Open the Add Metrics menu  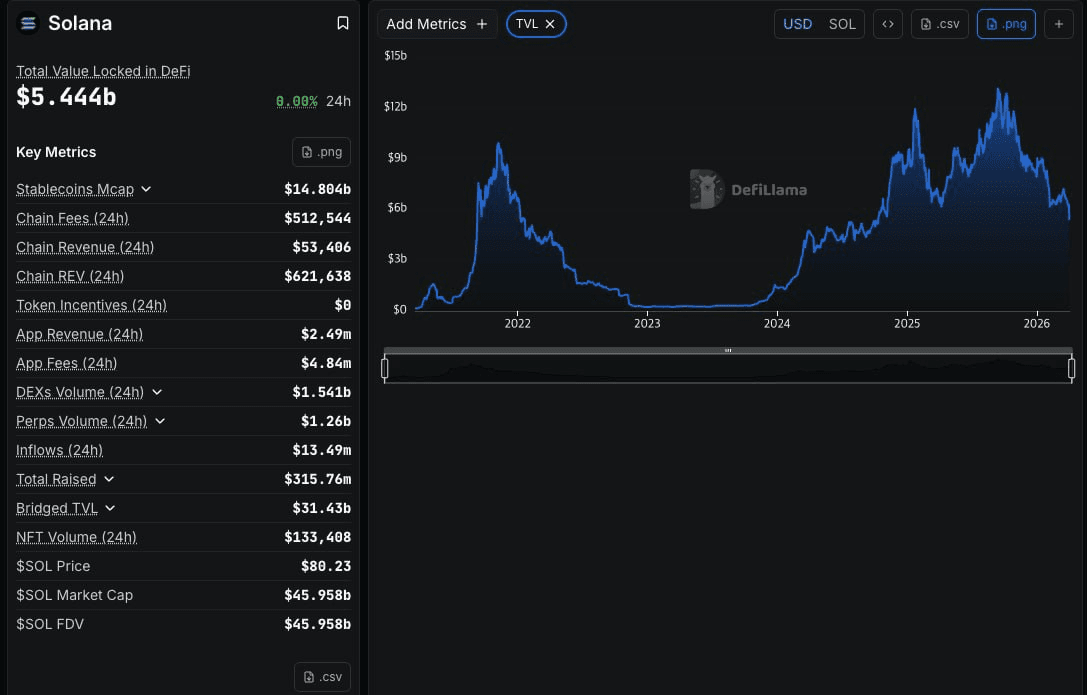click(x=437, y=24)
